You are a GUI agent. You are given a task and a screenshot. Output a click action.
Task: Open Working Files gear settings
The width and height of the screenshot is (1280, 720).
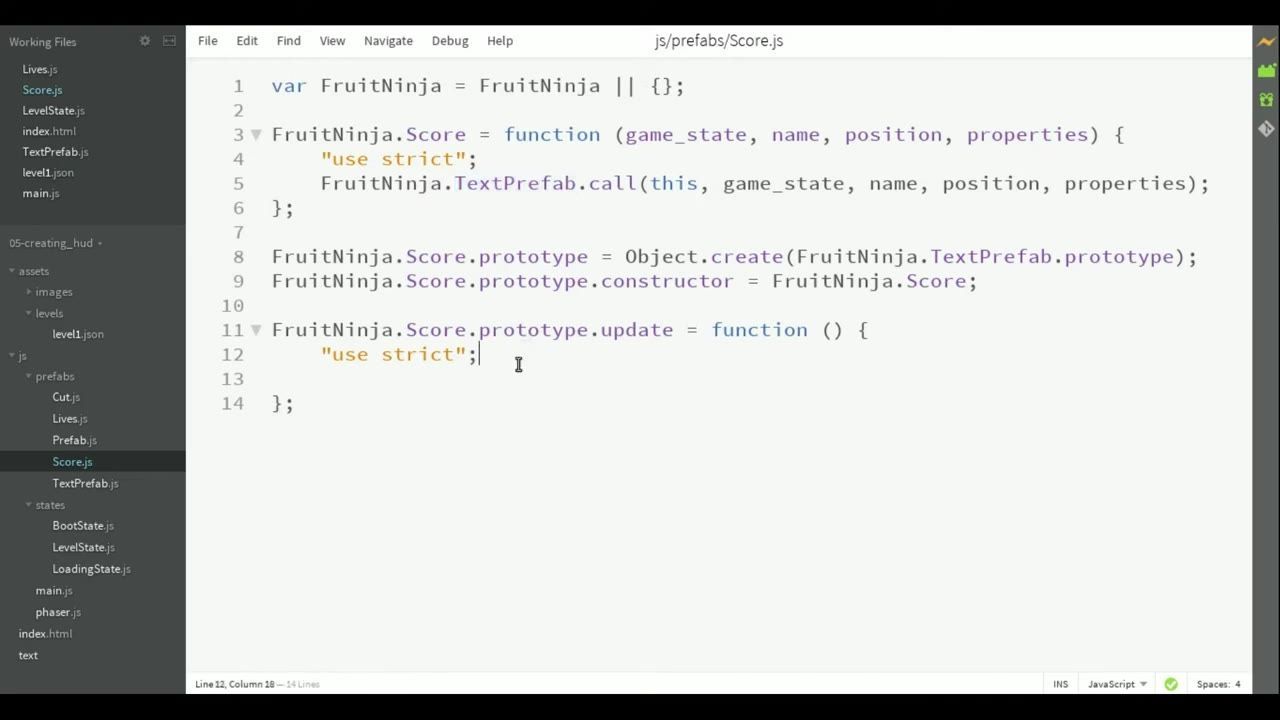[144, 41]
